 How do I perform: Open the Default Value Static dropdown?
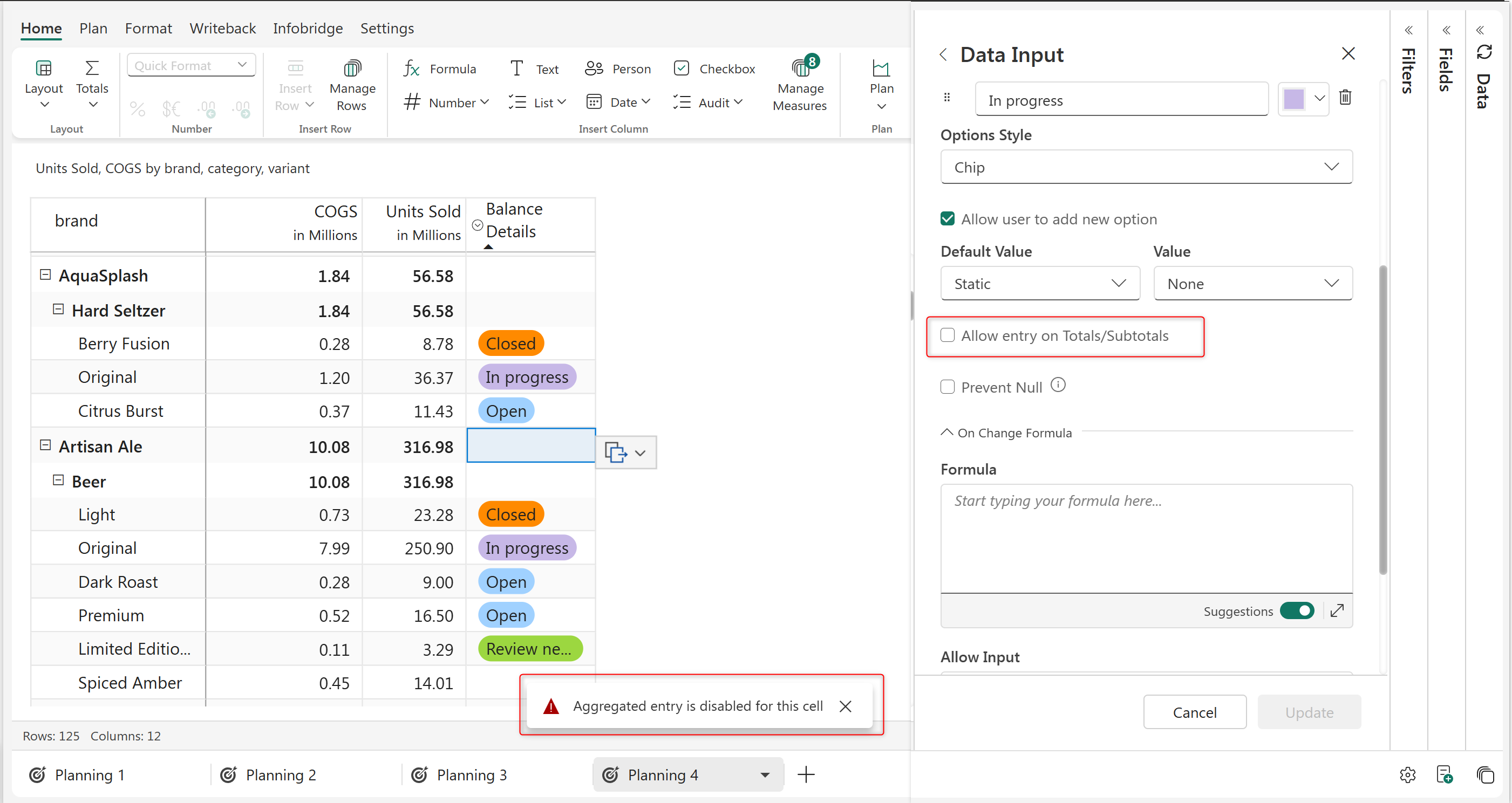click(1039, 284)
